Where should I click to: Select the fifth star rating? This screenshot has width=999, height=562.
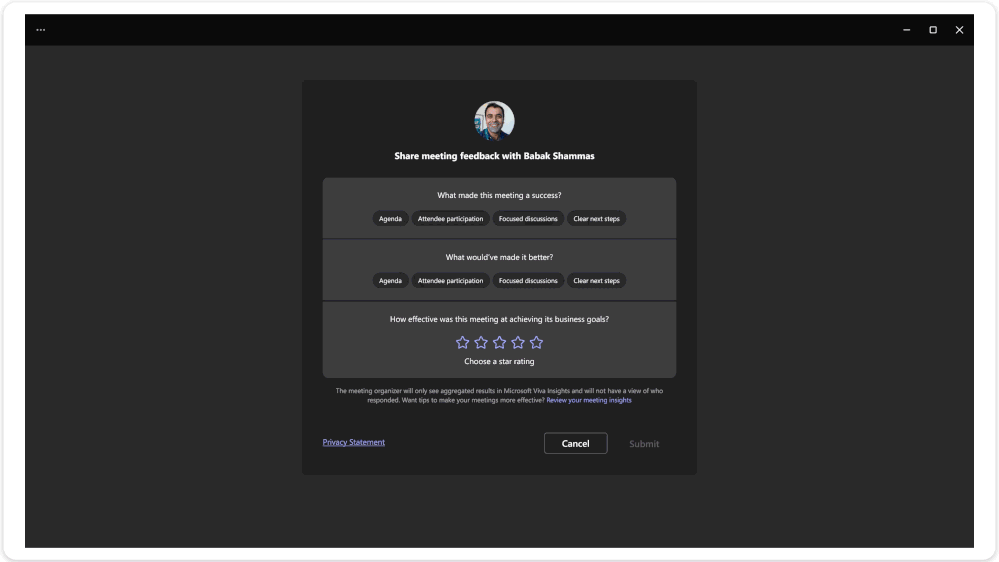536,342
